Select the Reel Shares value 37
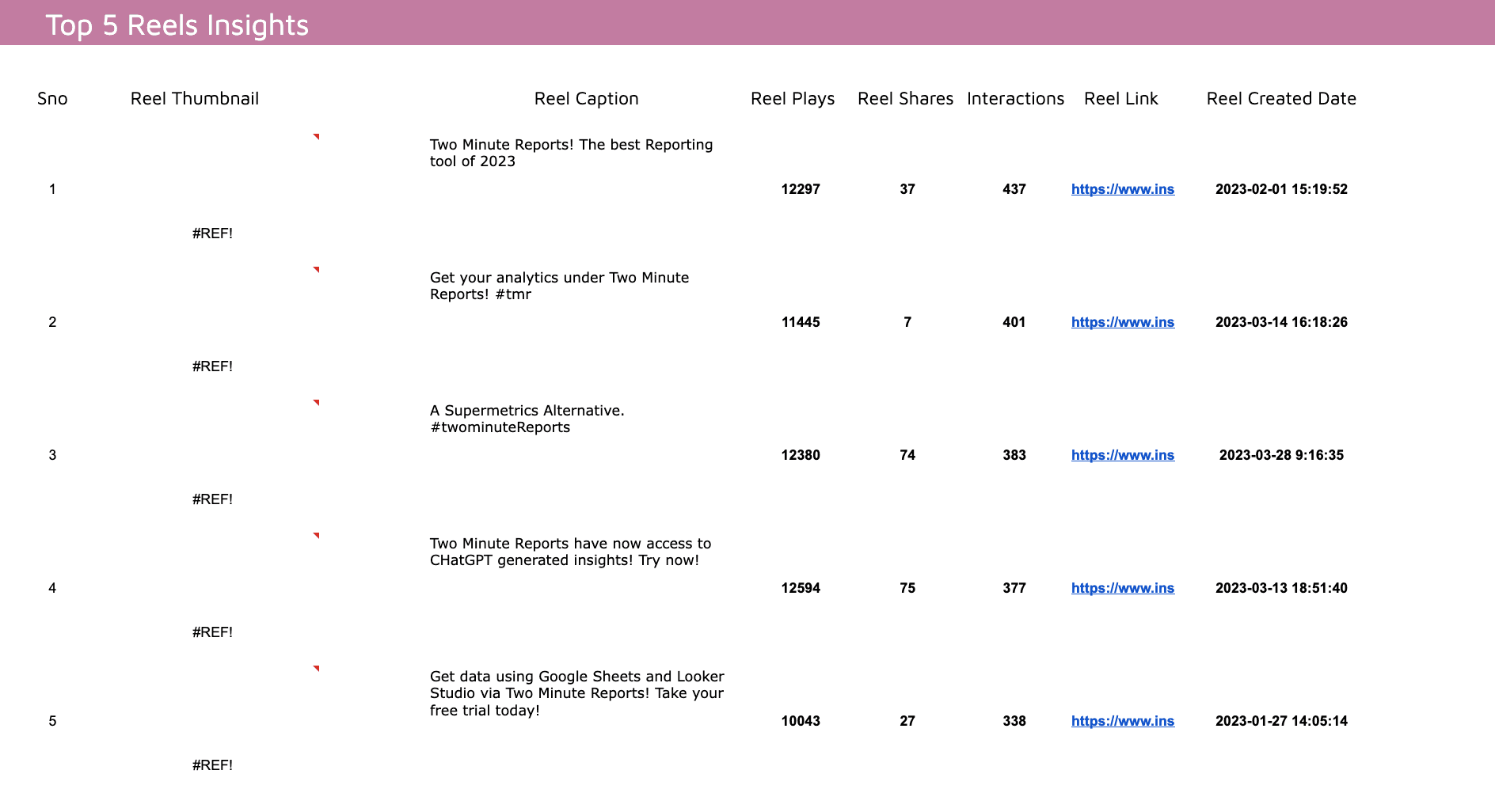Viewport: 1495px width, 812px height. click(x=907, y=189)
